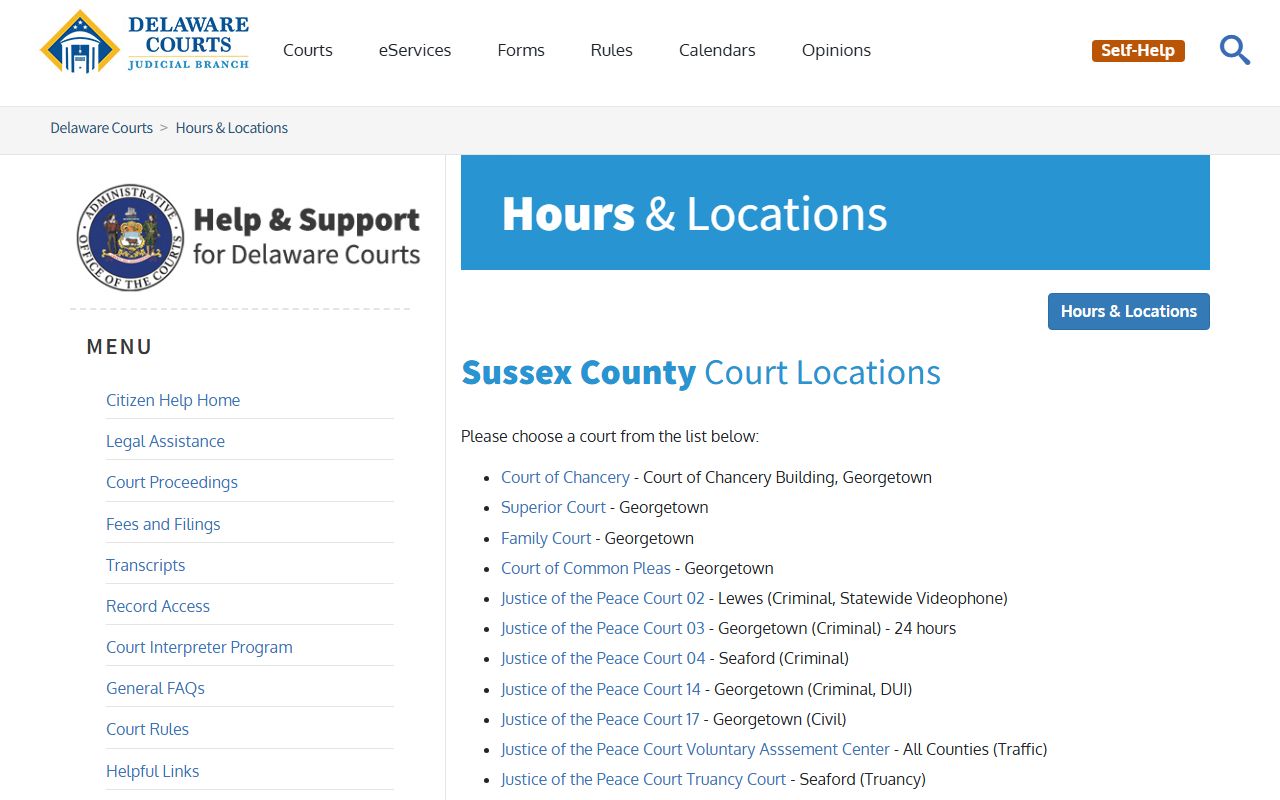This screenshot has width=1280, height=800.
Task: Click the Help & Support for Delaware Courts title
Action: pyautogui.click(x=306, y=237)
